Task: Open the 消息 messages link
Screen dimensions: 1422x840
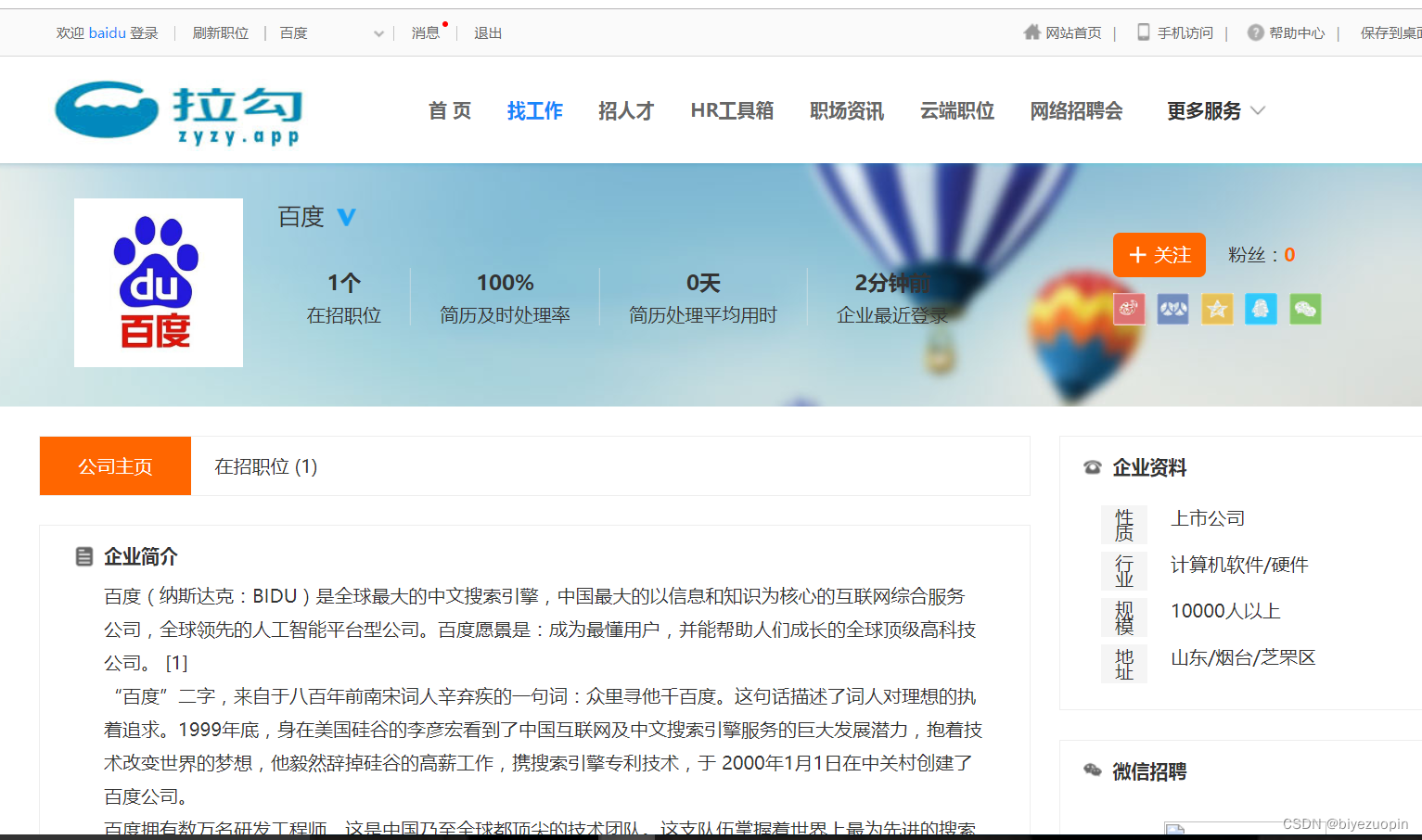Action: pos(426,32)
